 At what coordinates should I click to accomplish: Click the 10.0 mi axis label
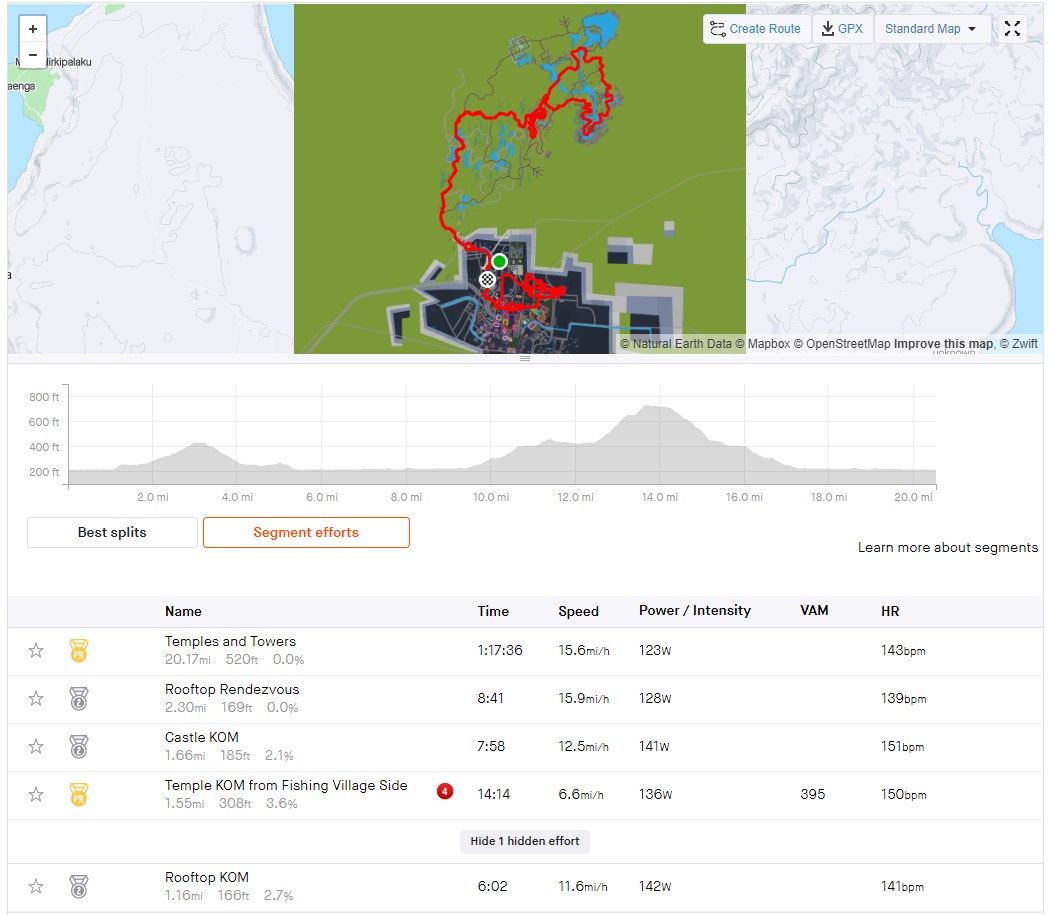491,497
